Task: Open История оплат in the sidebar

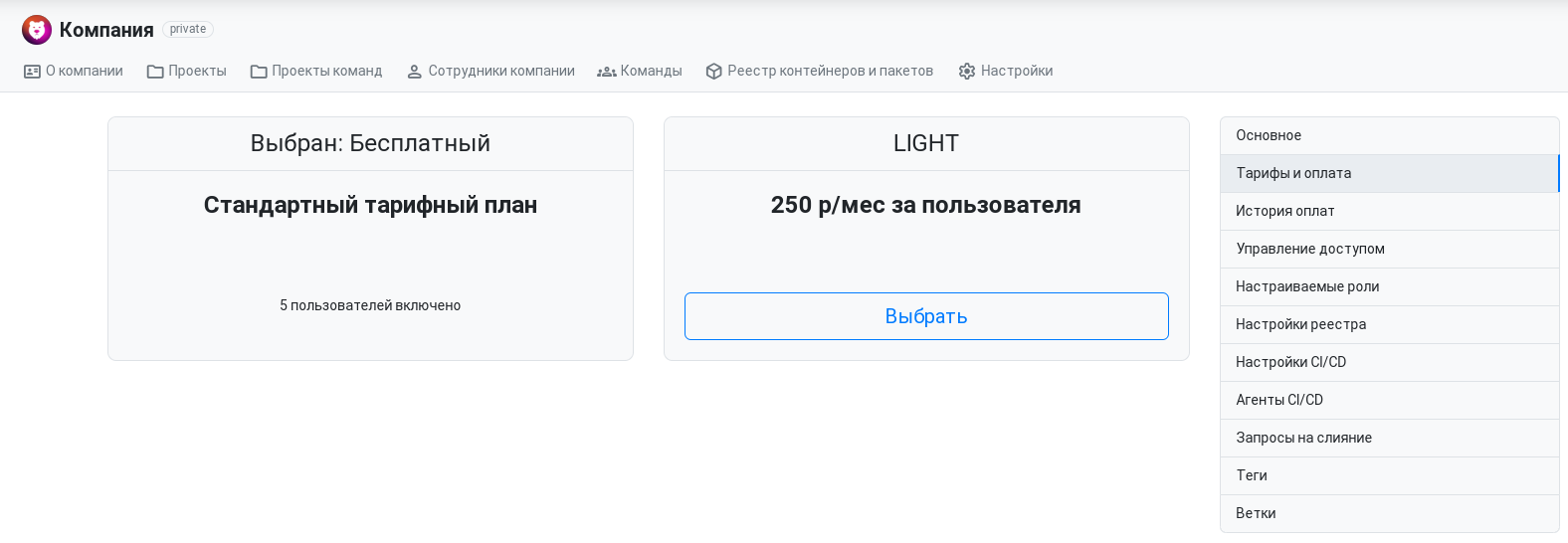Action: point(1390,211)
